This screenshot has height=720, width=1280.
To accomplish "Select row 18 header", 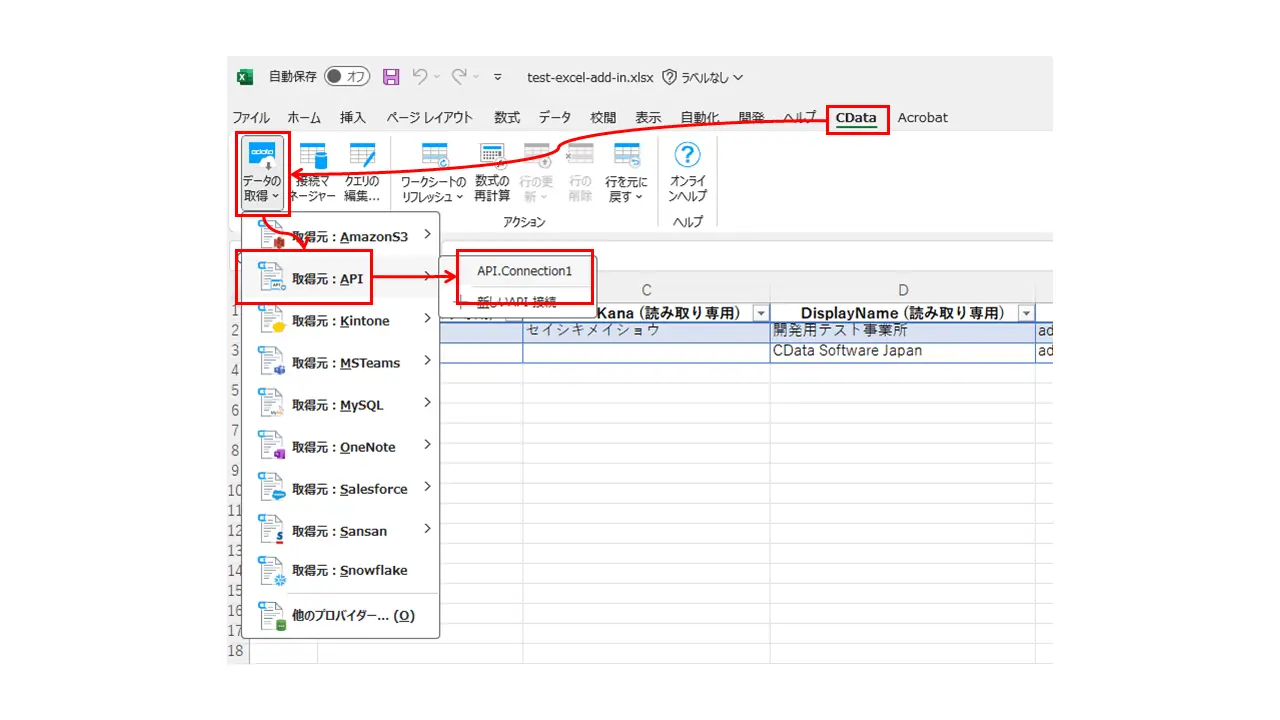I will pyautogui.click(x=236, y=651).
